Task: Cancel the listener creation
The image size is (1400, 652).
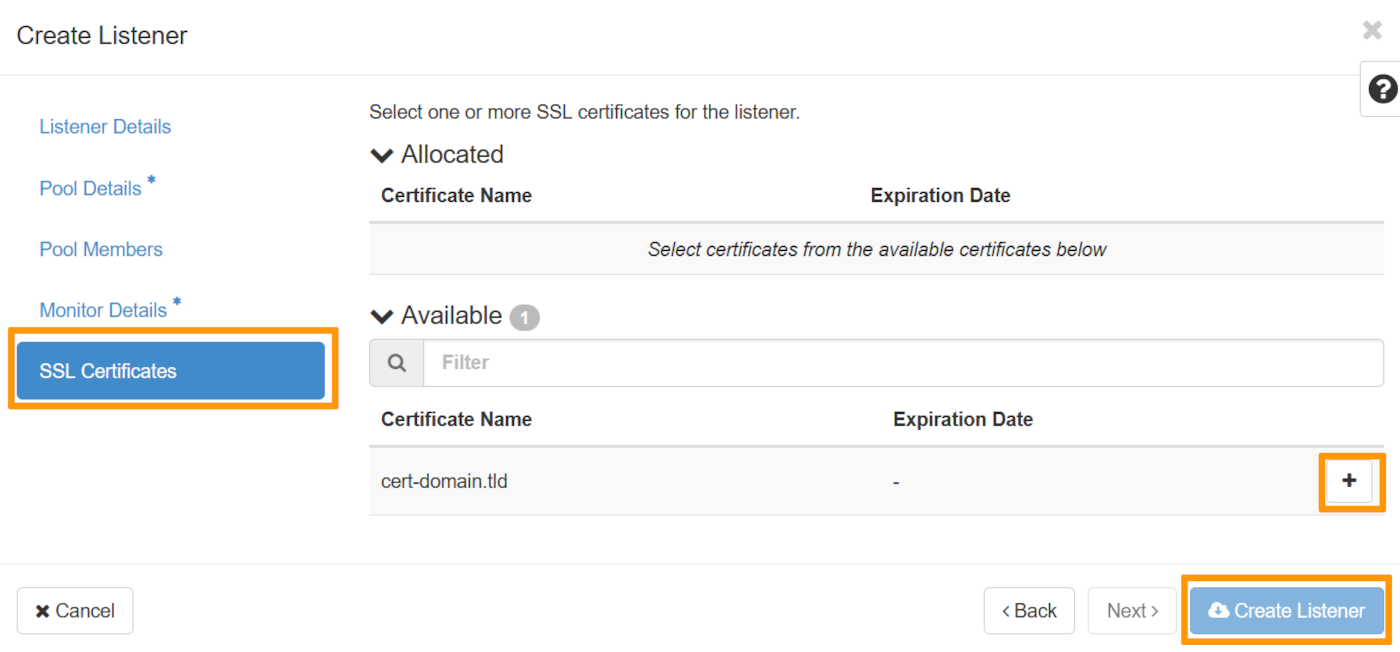Action: (74, 610)
